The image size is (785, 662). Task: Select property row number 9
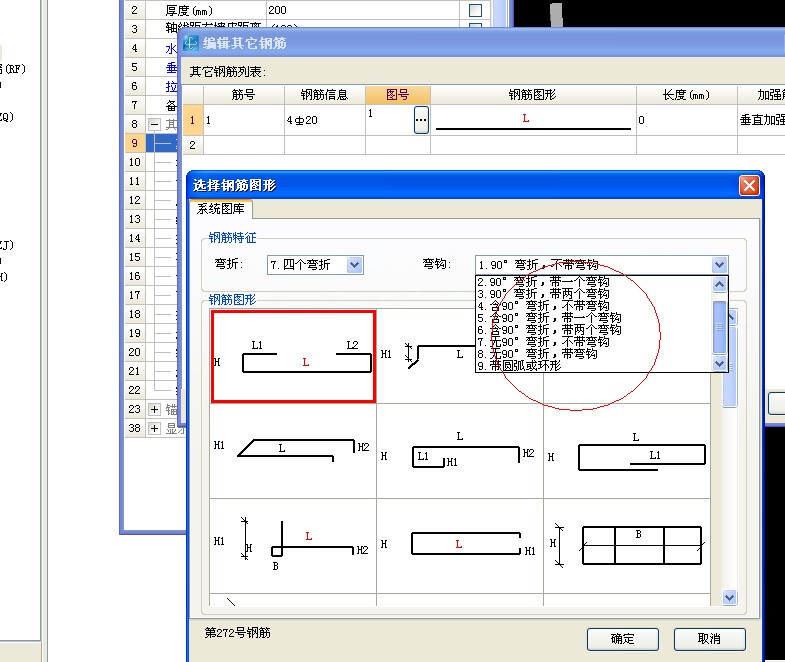tap(135, 143)
